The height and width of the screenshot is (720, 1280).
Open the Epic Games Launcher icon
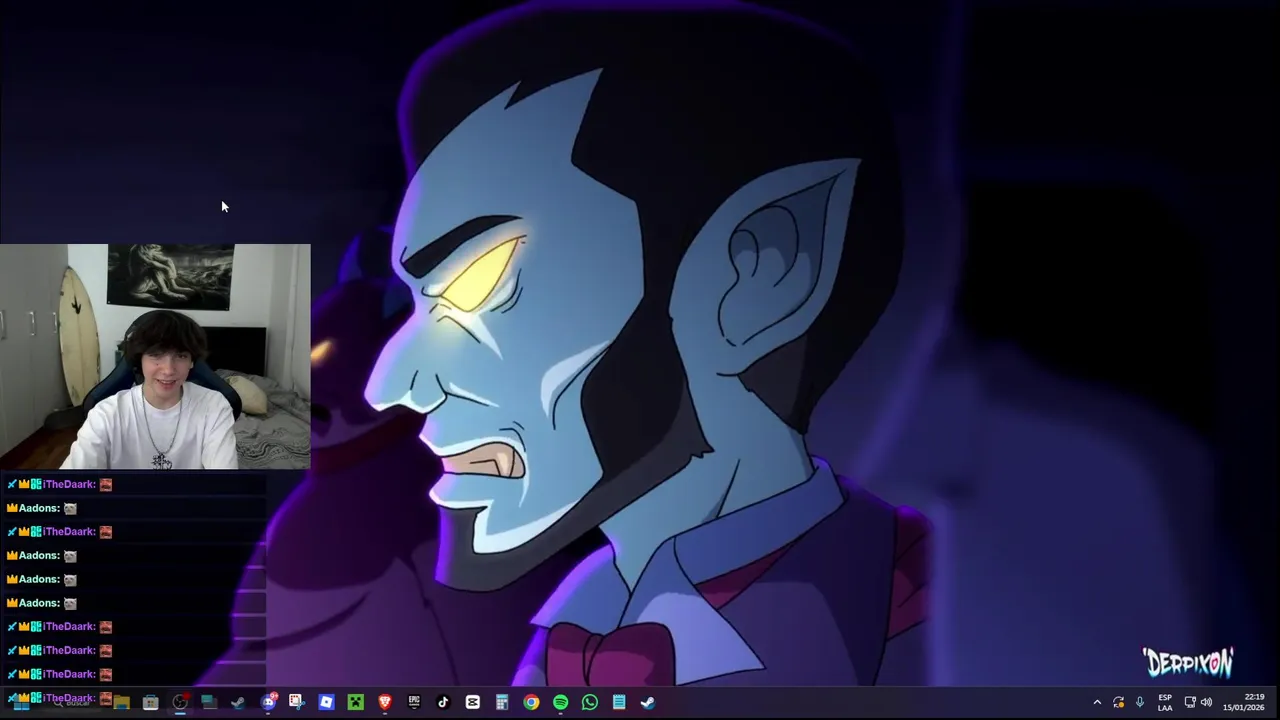(414, 702)
